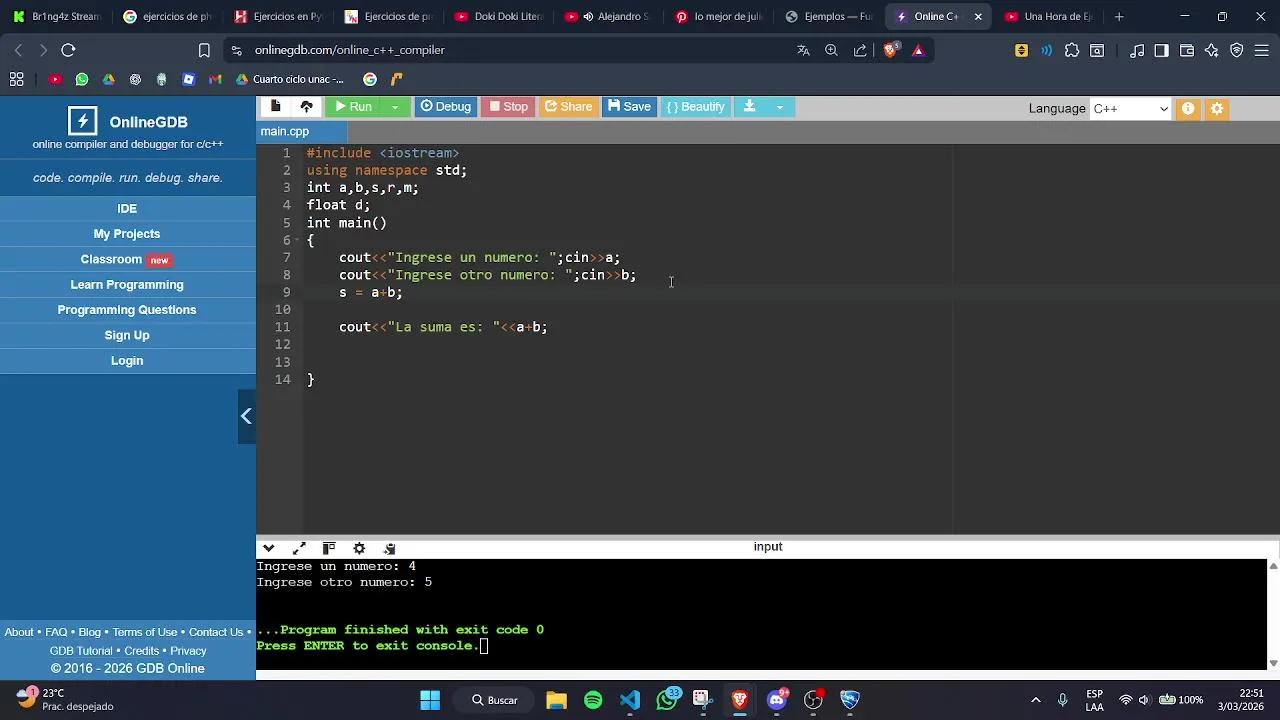
Task: Open the Blog footer link
Action: tap(90, 632)
